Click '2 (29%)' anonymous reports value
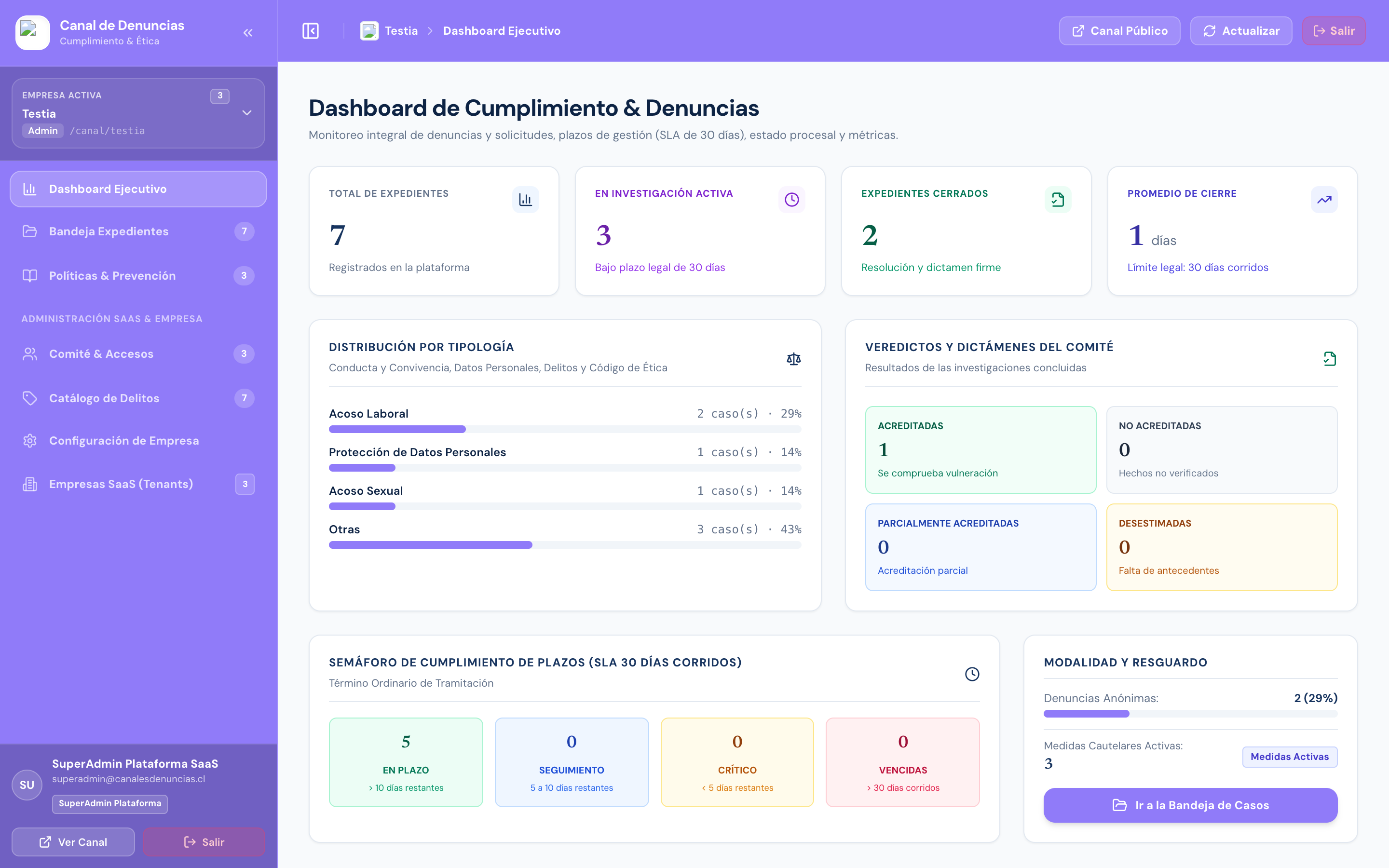 click(x=1316, y=698)
